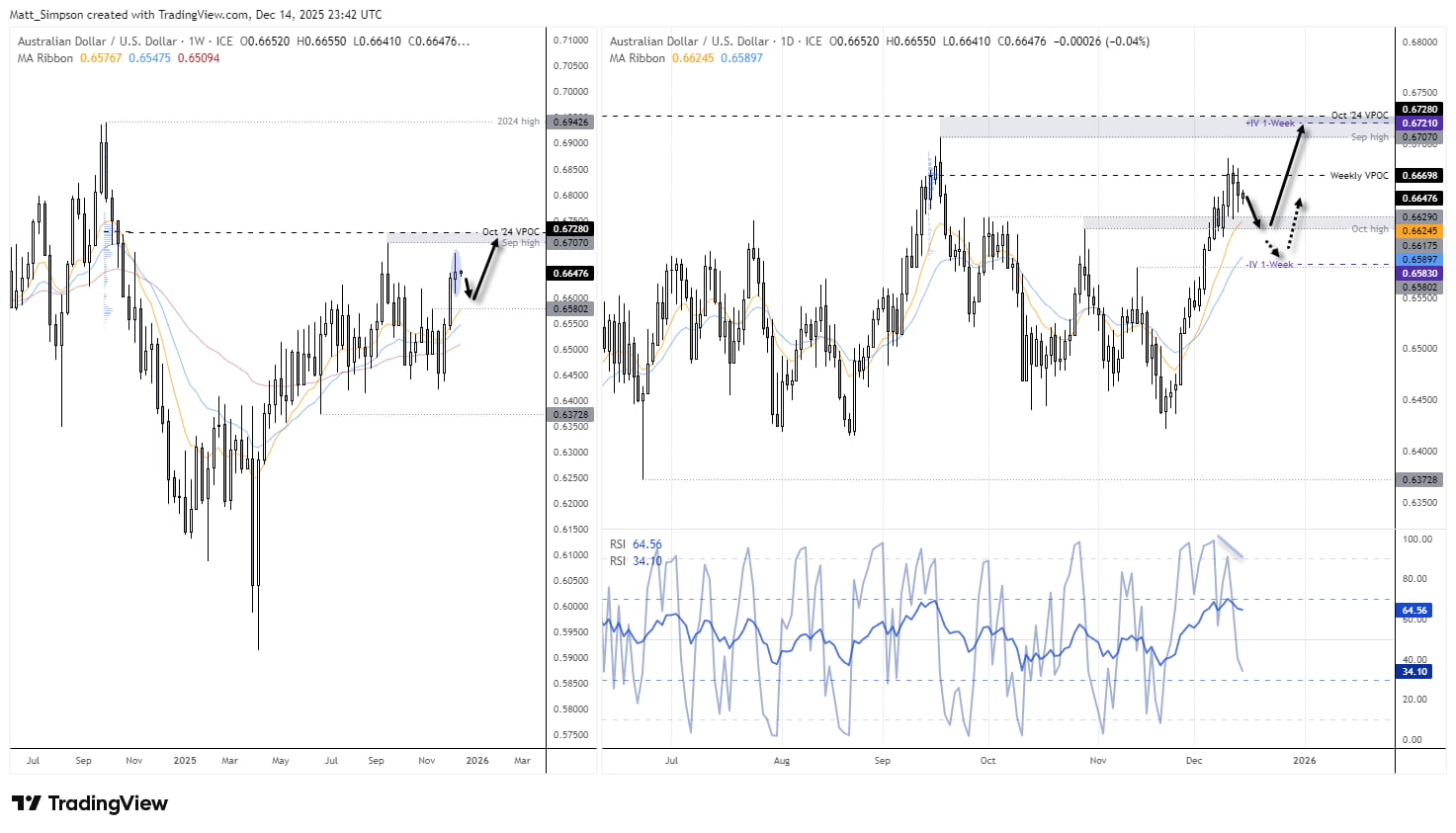1456x833 pixels.
Task: Click the Australian Dollar / U.S. Dollar daily title
Action: (687, 42)
